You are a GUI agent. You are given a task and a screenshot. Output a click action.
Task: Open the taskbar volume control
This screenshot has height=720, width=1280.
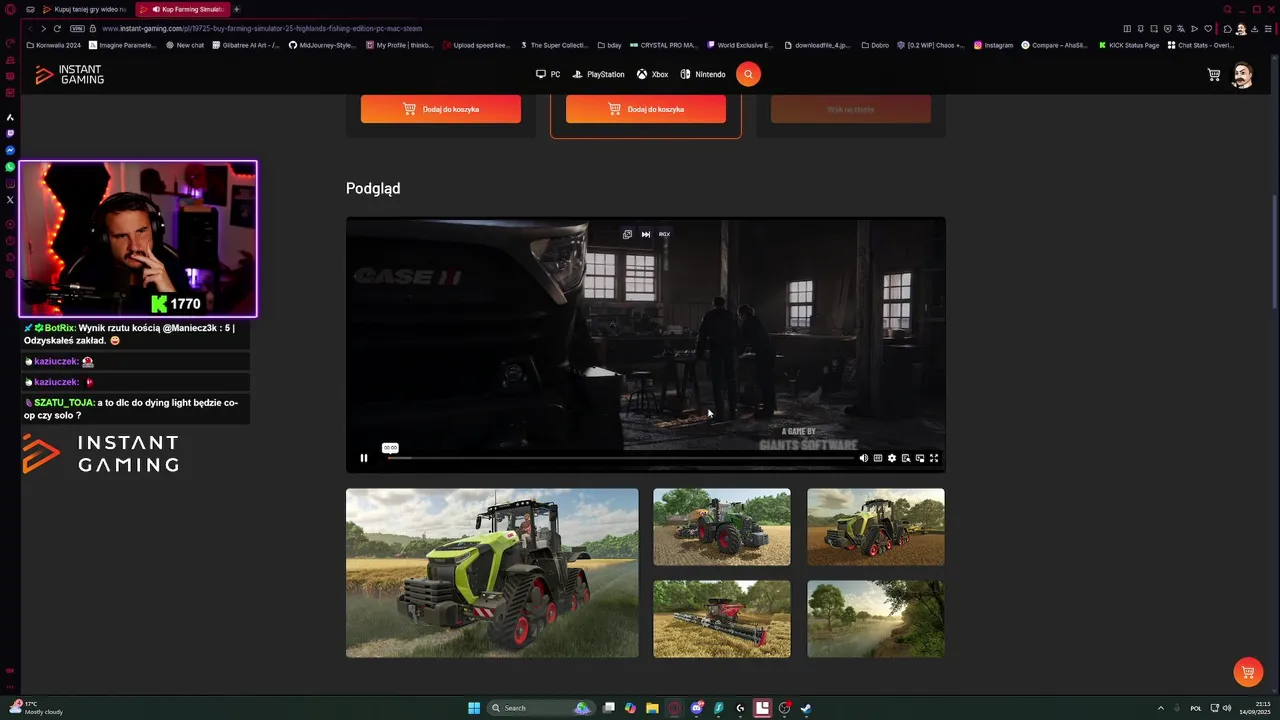[x=1227, y=708]
